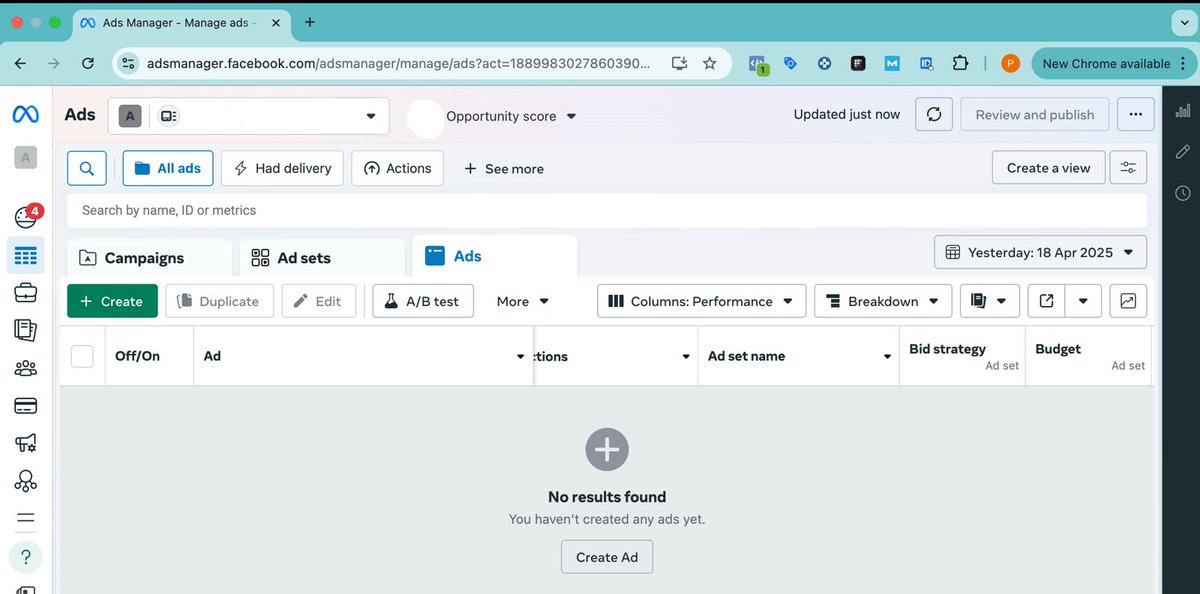Open the Chrome extensions puzzle icon
This screenshot has width=1200, height=594.
(960, 63)
